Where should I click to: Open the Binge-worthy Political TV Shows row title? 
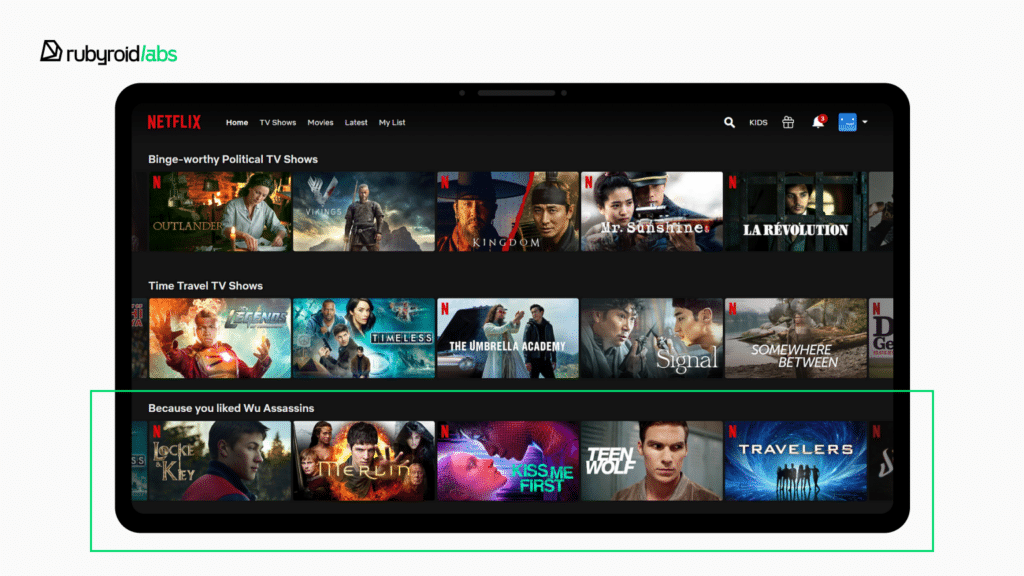pyautogui.click(x=233, y=159)
